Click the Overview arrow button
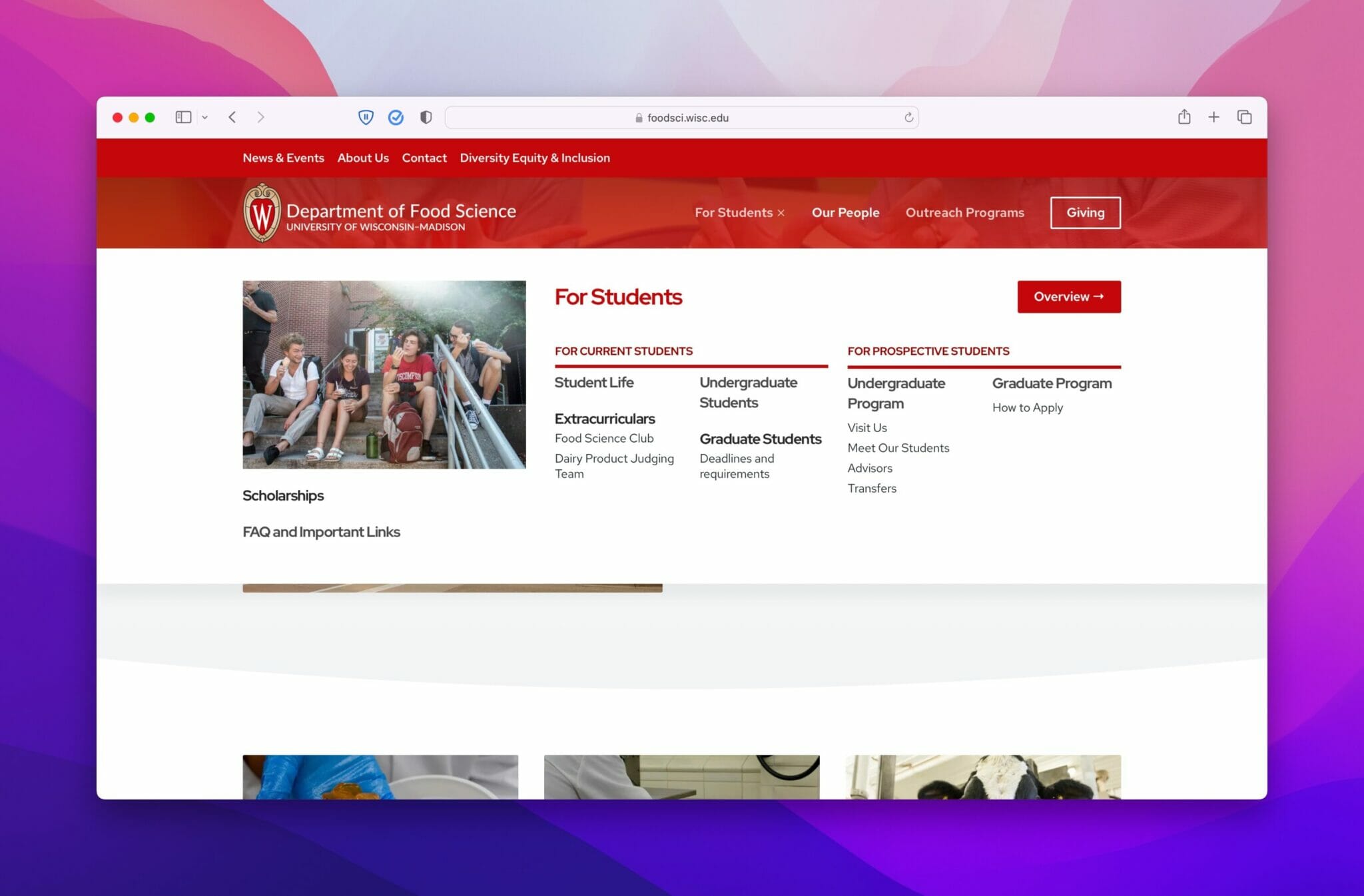1364x896 pixels. [x=1069, y=297]
